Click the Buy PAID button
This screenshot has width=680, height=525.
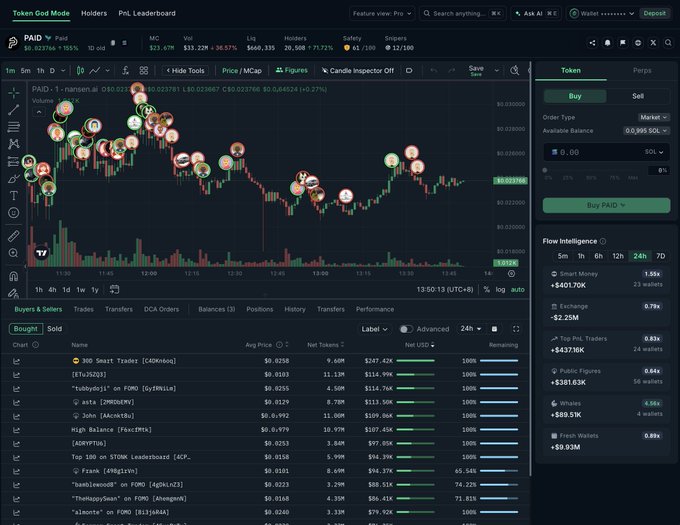click(606, 205)
